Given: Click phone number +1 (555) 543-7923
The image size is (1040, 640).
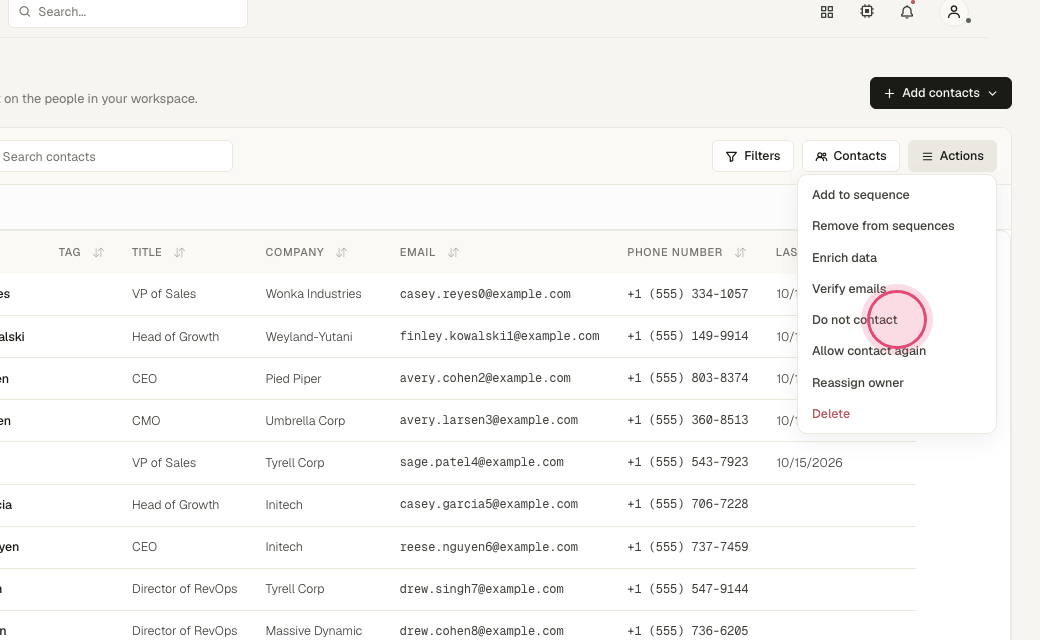Looking at the screenshot, I should 688,462.
